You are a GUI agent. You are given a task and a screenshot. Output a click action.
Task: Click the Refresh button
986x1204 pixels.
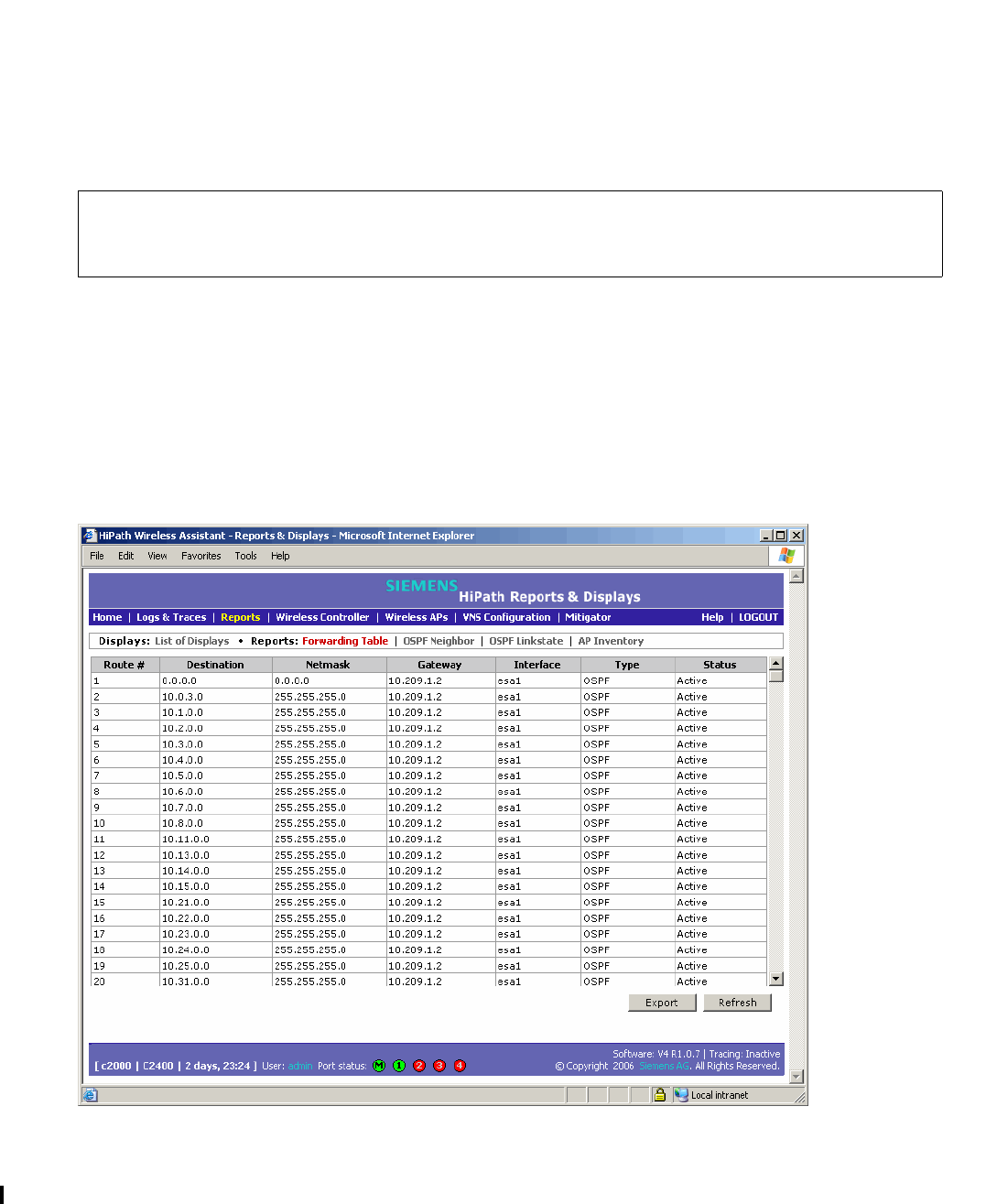738,1003
